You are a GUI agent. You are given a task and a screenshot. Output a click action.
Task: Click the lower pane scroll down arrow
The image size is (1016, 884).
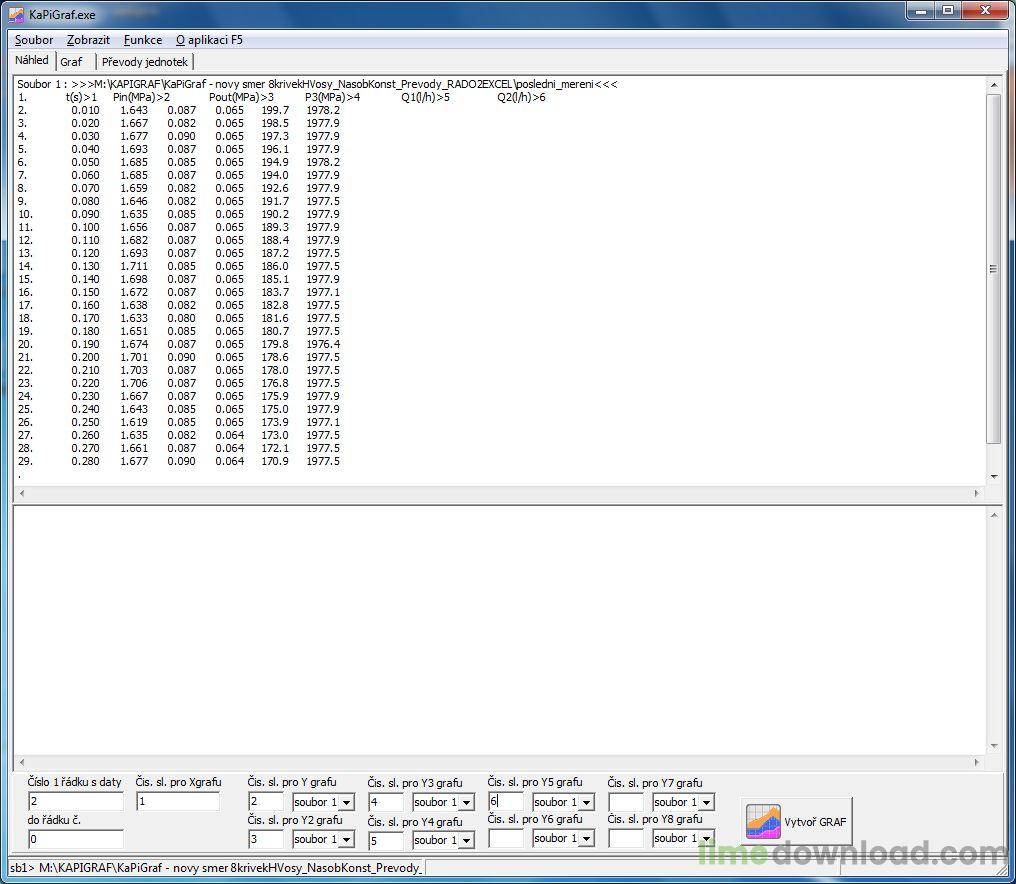[x=993, y=746]
